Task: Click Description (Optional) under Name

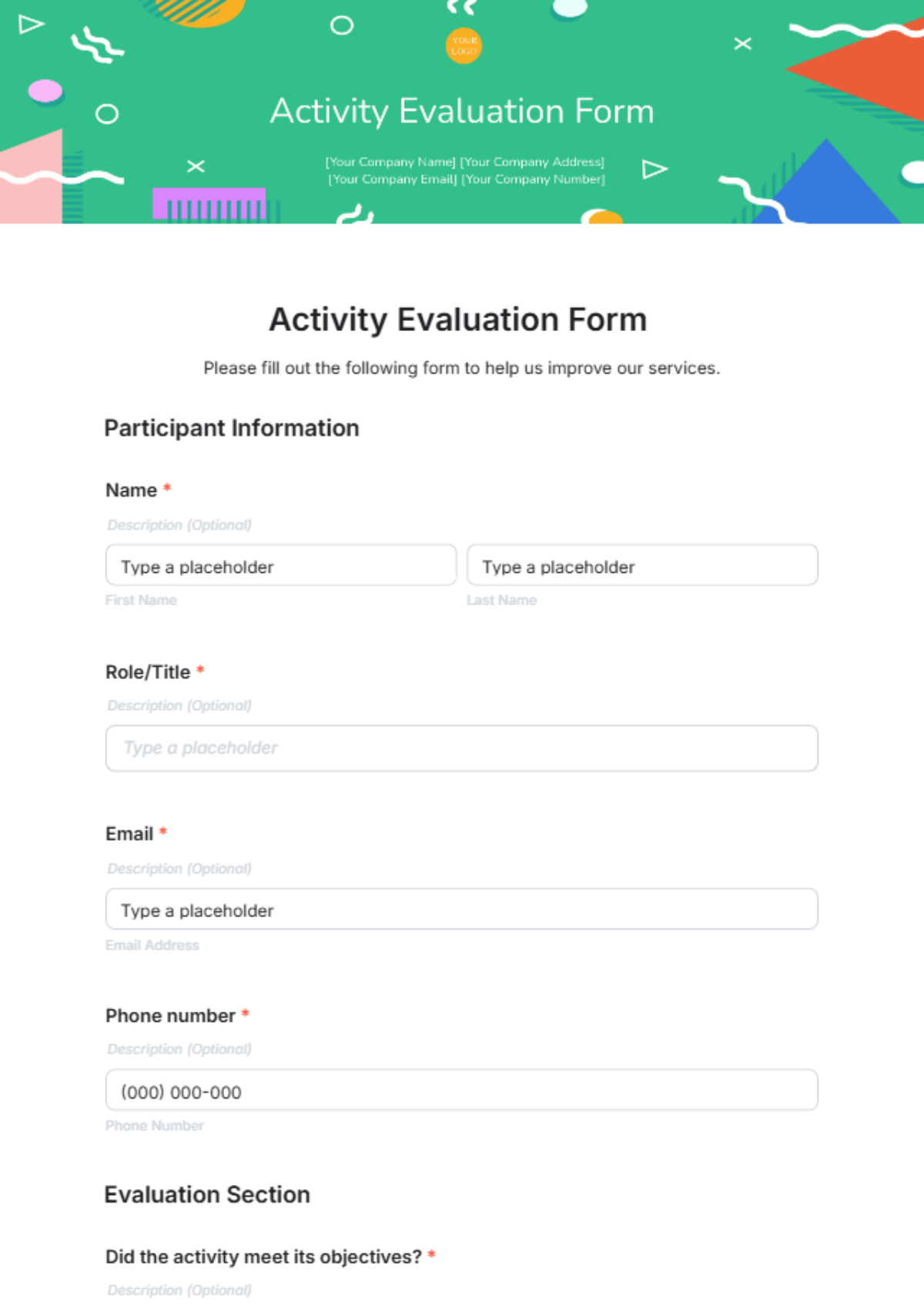Action: coord(179,525)
